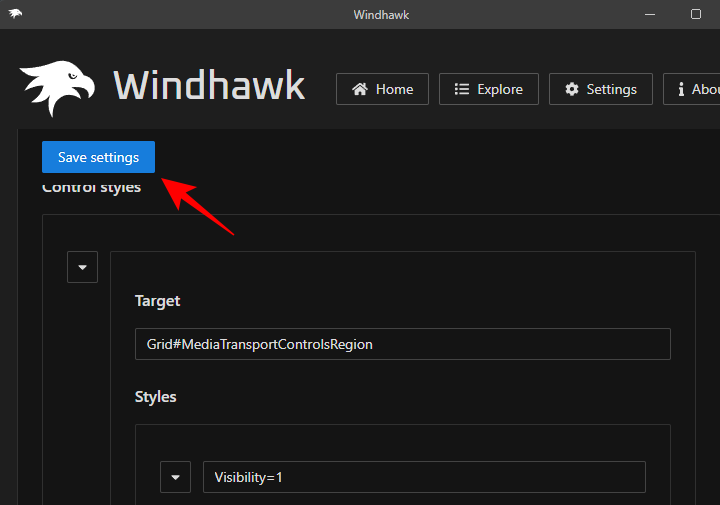
Task: Focus the Grid#MediaTransportControlsRegion target field
Action: (402, 344)
